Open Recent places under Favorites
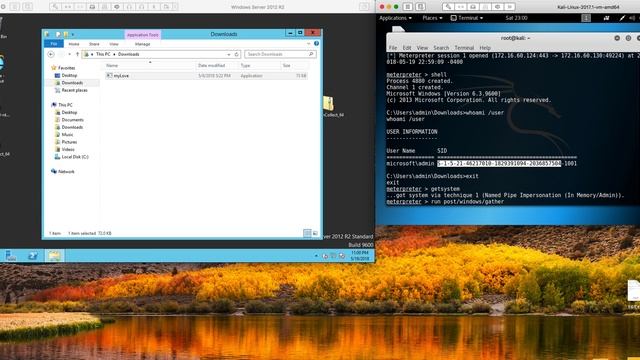 pos(74,90)
